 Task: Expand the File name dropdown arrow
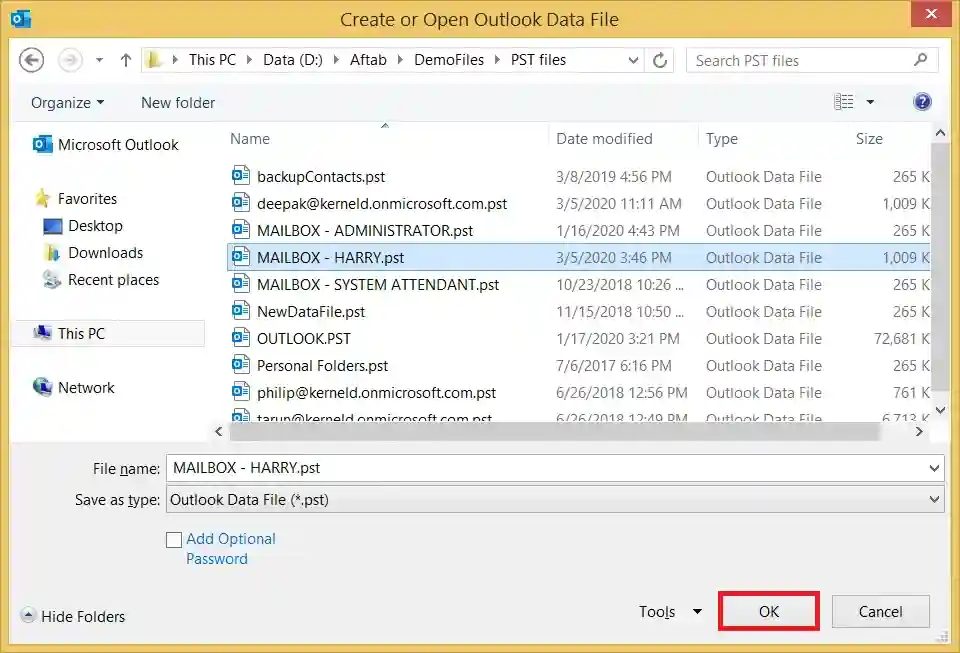coord(934,468)
